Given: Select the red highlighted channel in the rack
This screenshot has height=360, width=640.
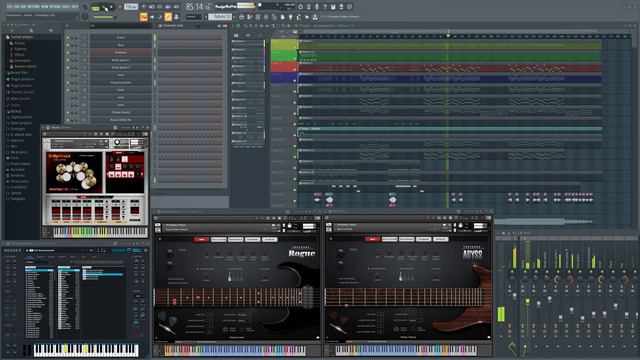Looking at the screenshot, I should tap(121, 52).
